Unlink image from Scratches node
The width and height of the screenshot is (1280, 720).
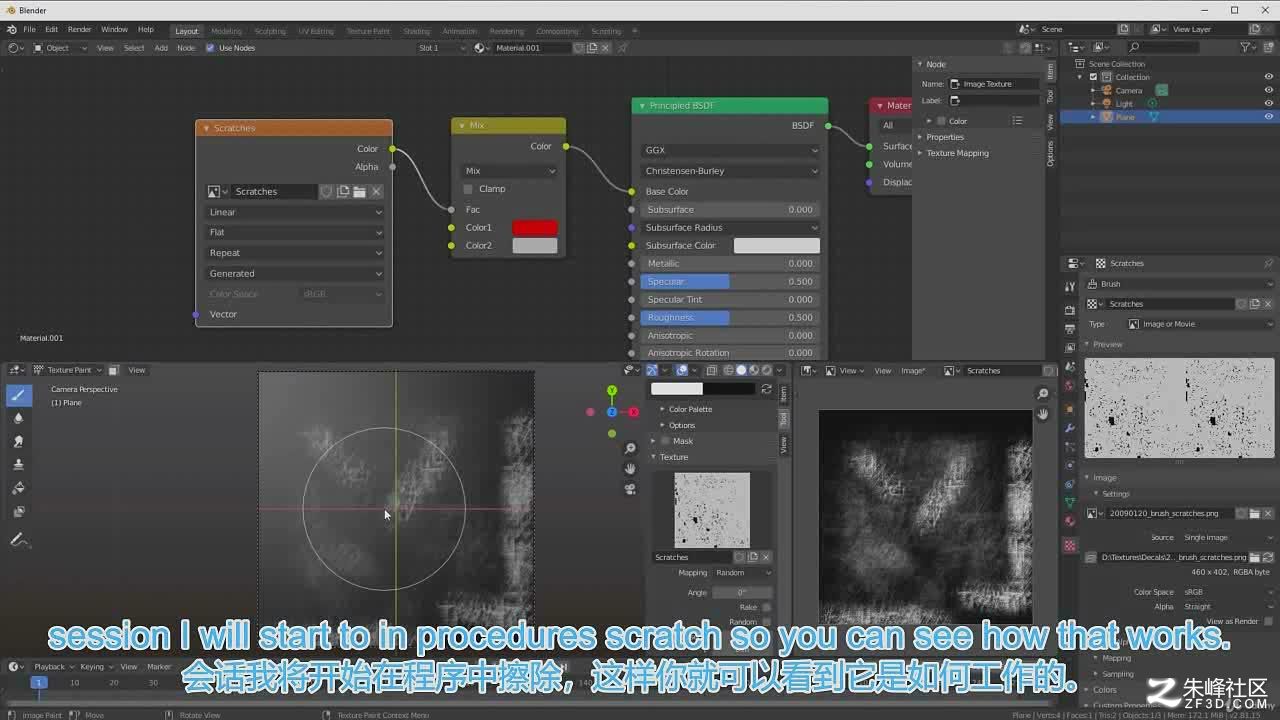377,191
